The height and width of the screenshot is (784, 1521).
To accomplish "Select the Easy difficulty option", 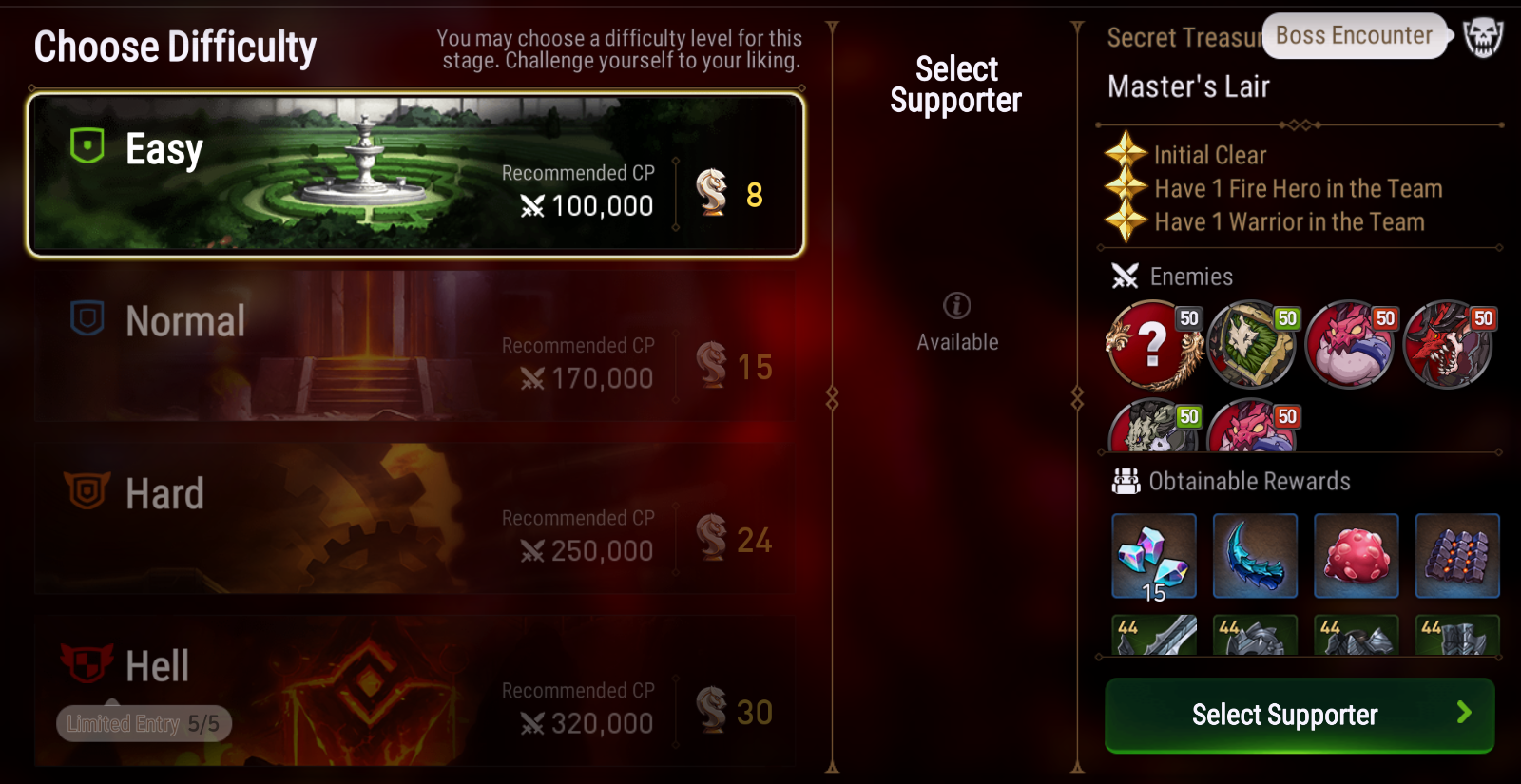I will [415, 175].
